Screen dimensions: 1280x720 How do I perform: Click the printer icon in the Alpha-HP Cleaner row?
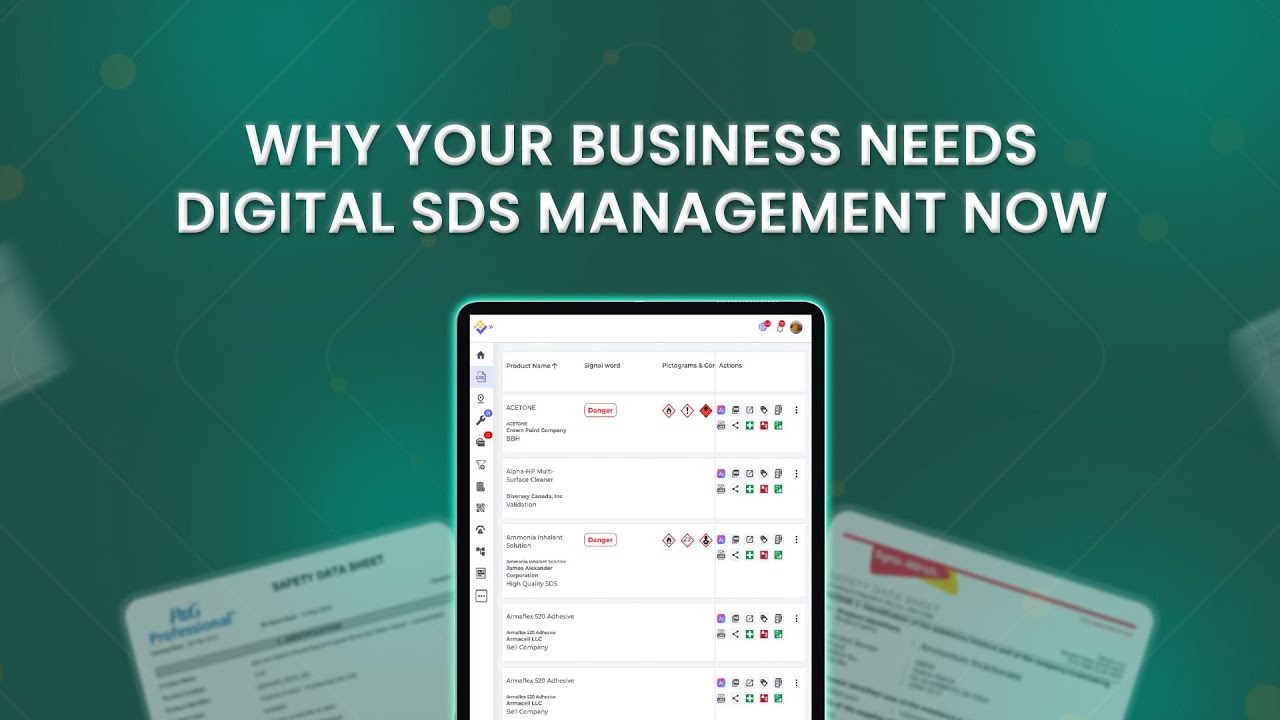click(721, 489)
